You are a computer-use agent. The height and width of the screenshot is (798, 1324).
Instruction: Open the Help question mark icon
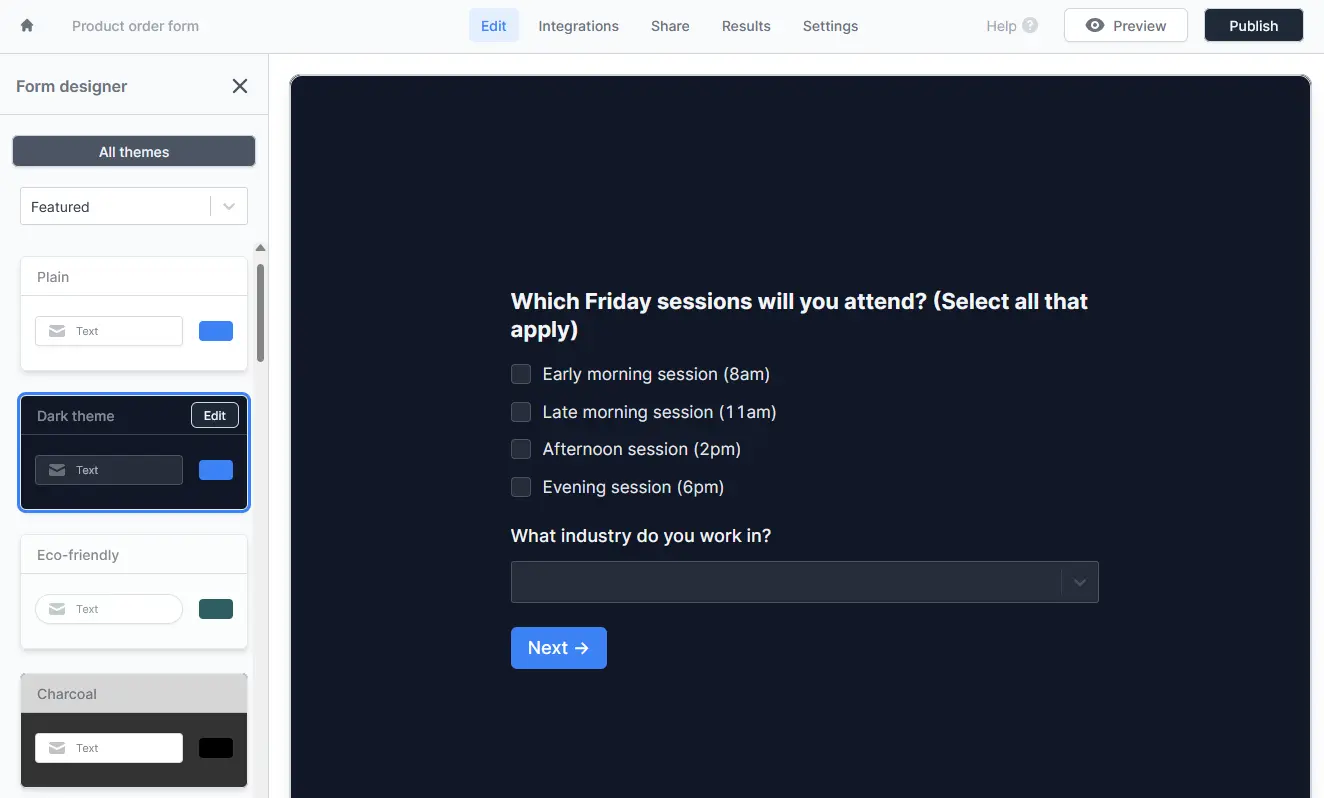pyautogui.click(x=1030, y=26)
